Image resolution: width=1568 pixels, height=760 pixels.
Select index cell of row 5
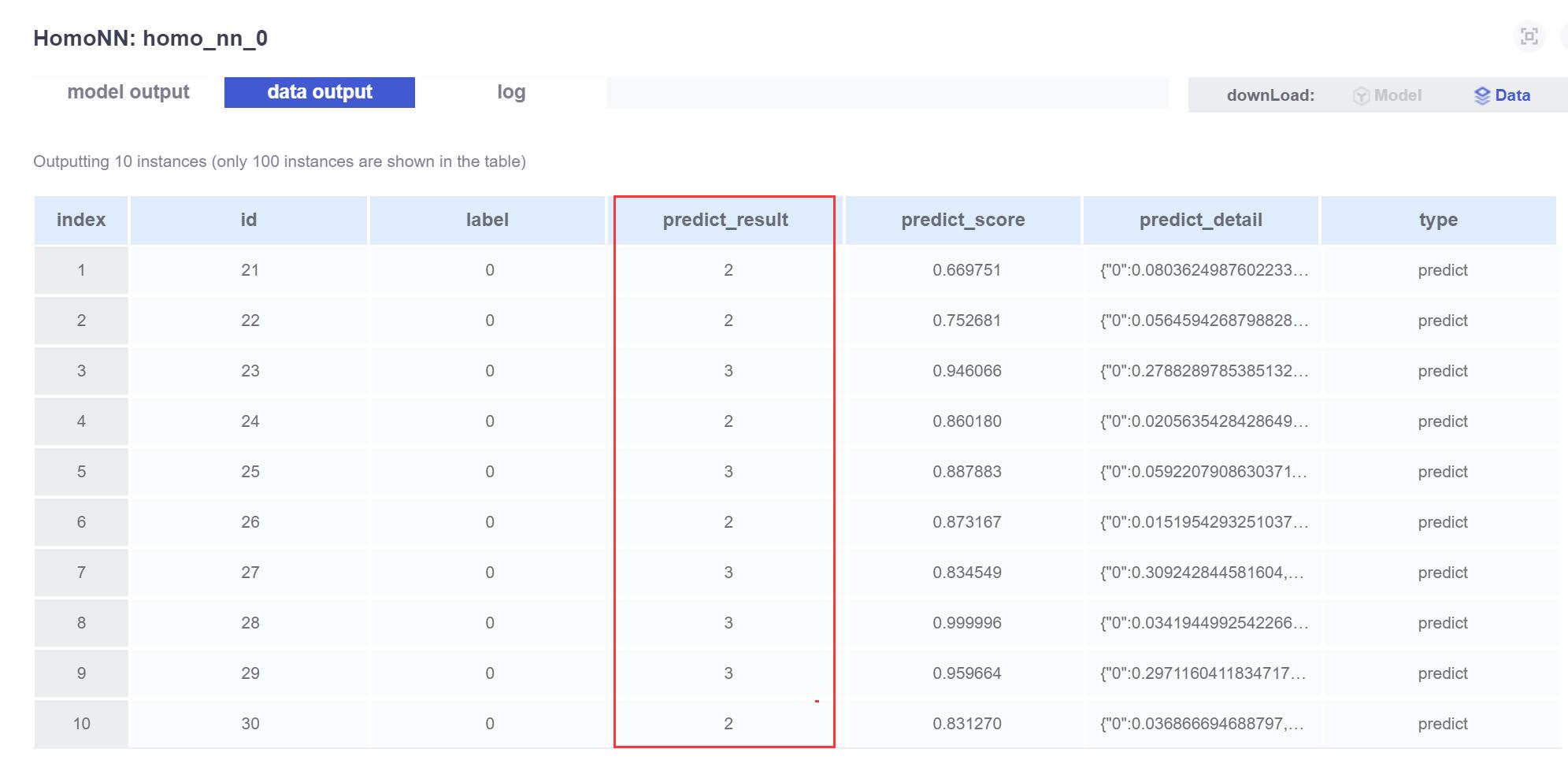coord(81,473)
